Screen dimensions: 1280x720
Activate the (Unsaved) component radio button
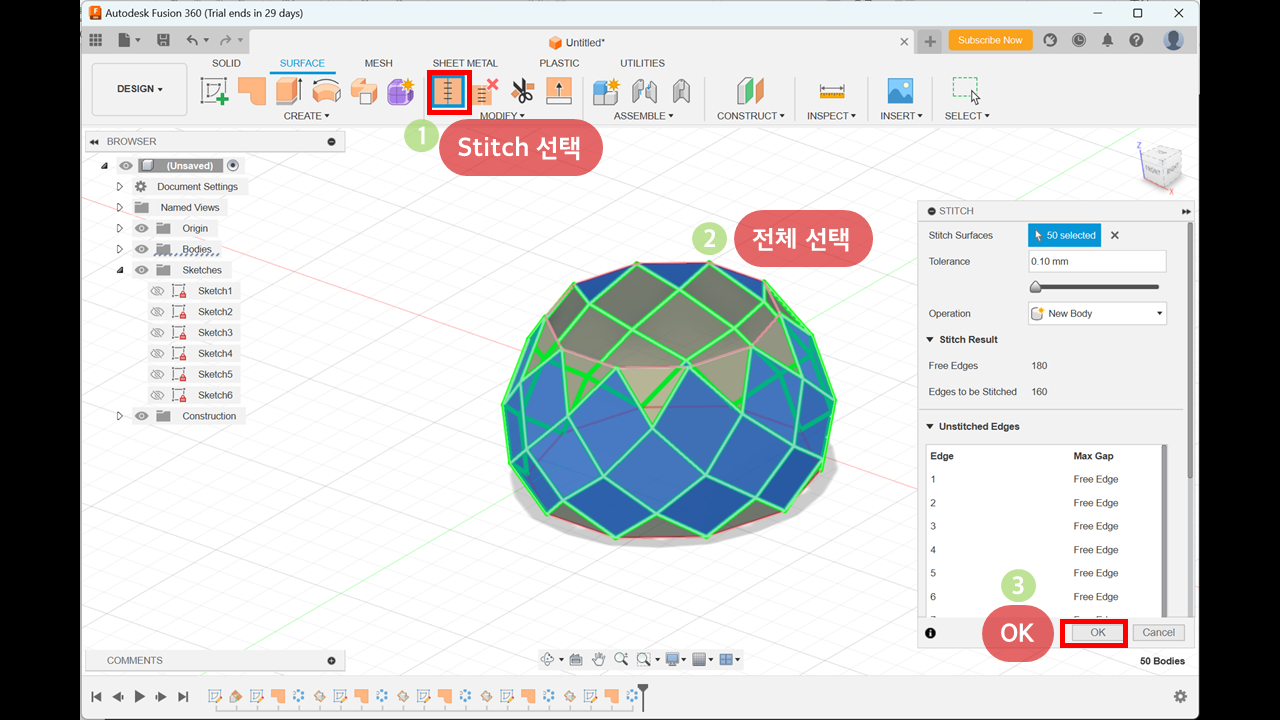233,166
